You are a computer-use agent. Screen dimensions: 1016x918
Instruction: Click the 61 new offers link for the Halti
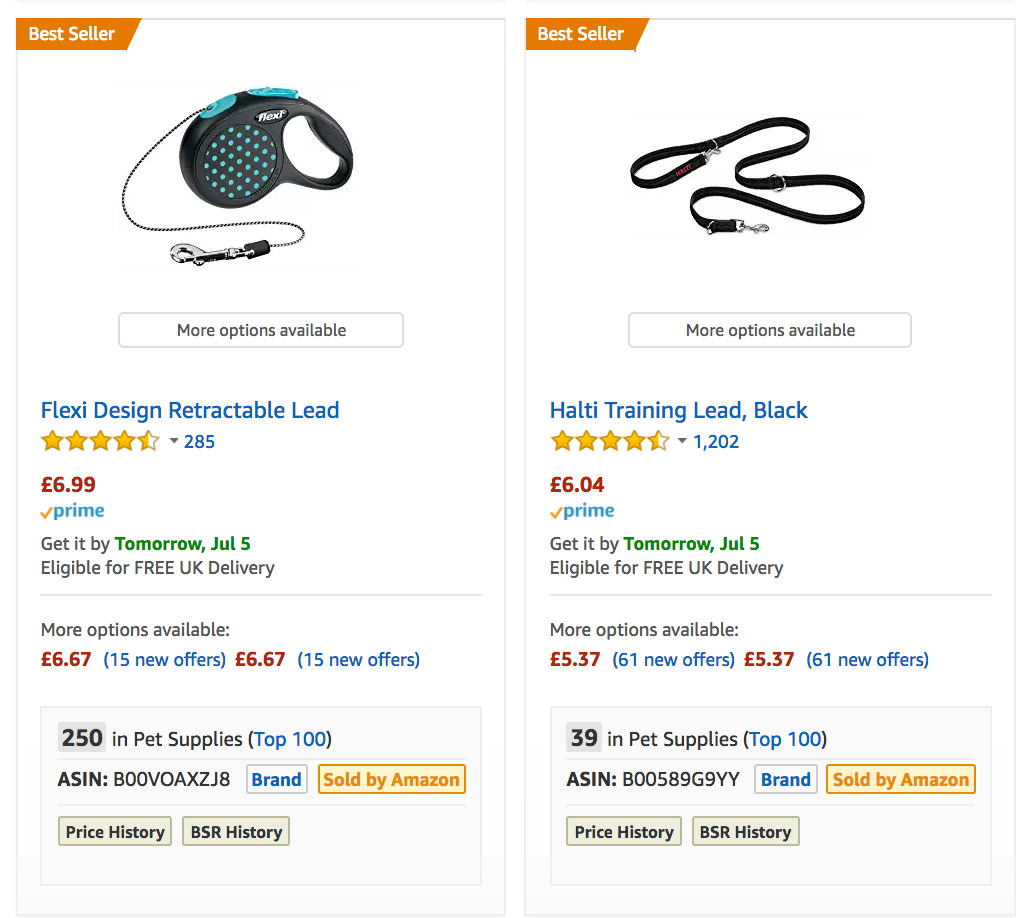click(x=673, y=659)
